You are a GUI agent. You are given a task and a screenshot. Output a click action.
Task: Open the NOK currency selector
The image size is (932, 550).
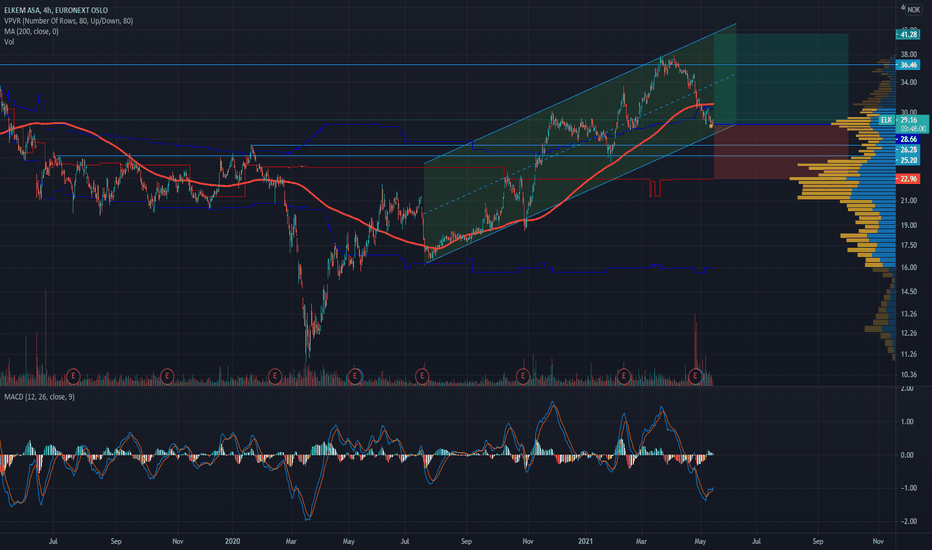913,10
